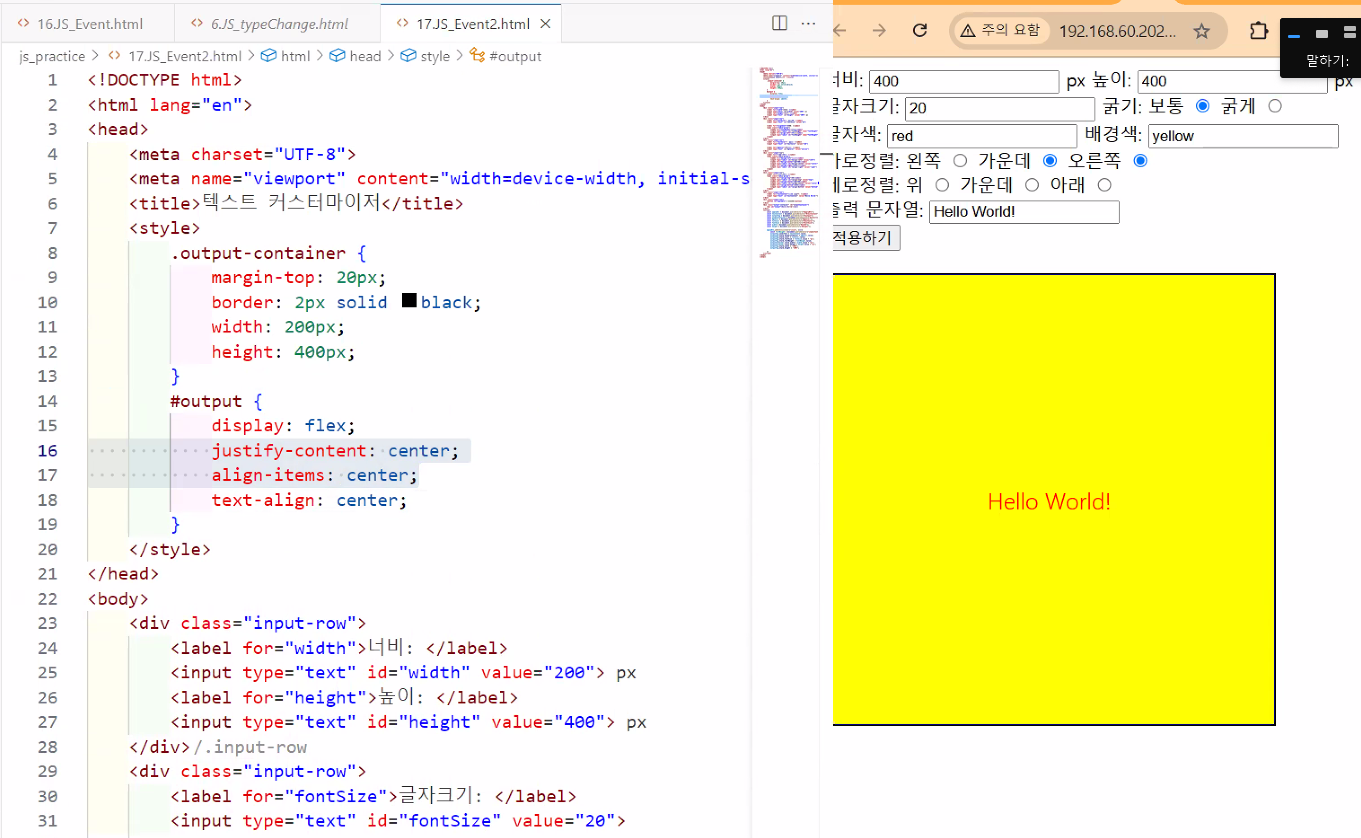Screen dimensions: 1361x838
Task: Choose 가운데 radio in 세로정렬 row
Action: tap(1032, 185)
